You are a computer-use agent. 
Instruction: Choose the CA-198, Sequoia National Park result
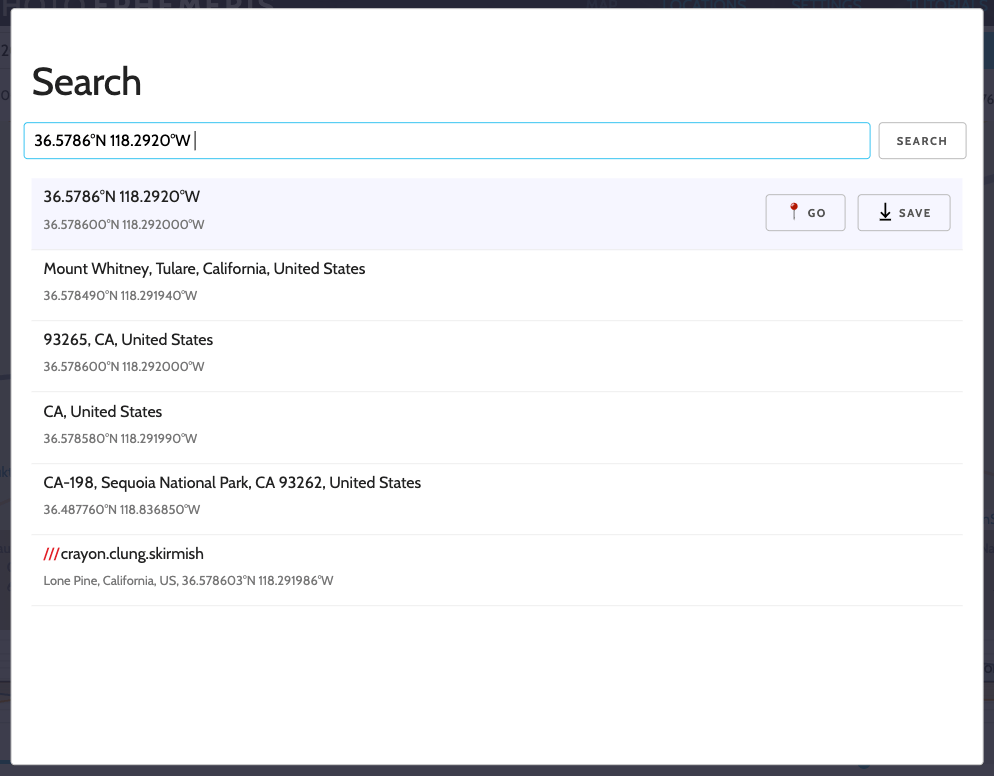[x=231, y=482]
